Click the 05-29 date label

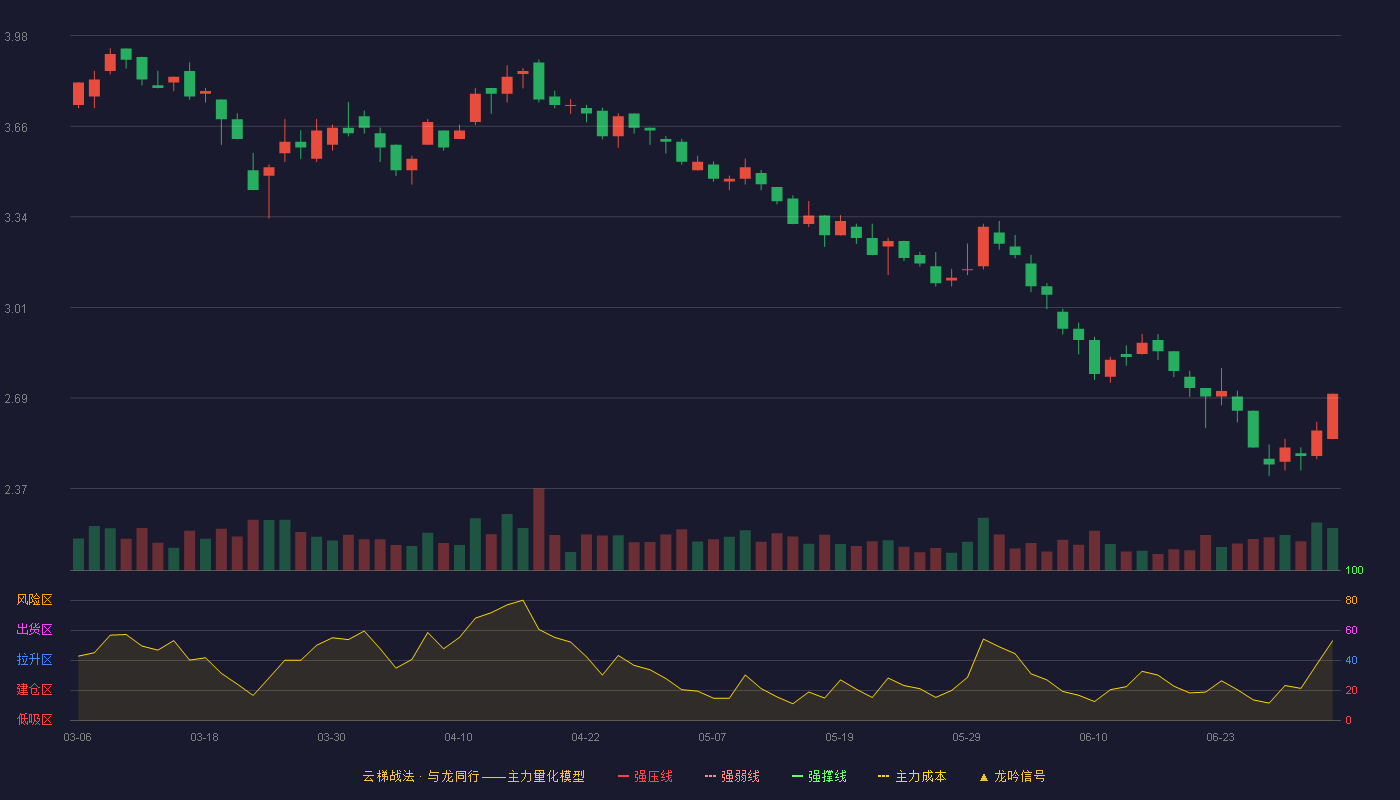click(x=967, y=737)
